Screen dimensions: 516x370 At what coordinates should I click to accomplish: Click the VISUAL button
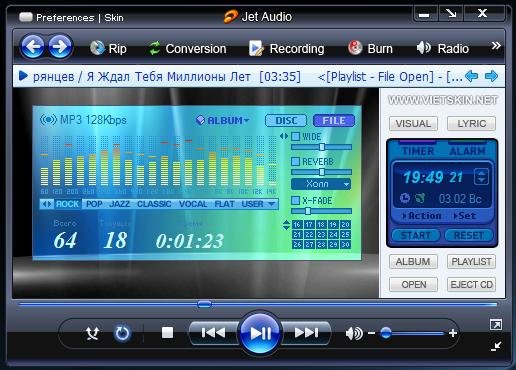(413, 124)
